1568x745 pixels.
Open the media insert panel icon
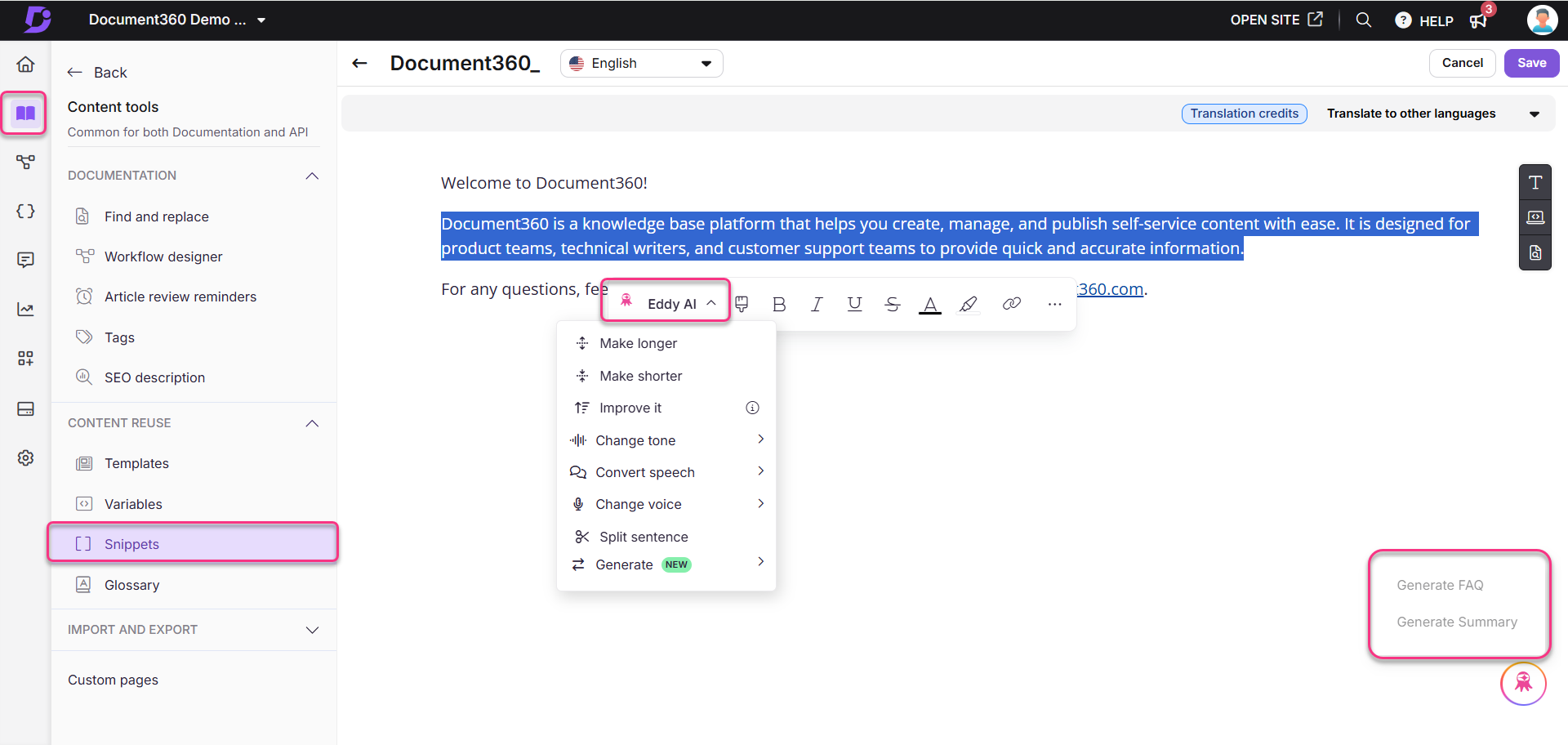click(1535, 217)
